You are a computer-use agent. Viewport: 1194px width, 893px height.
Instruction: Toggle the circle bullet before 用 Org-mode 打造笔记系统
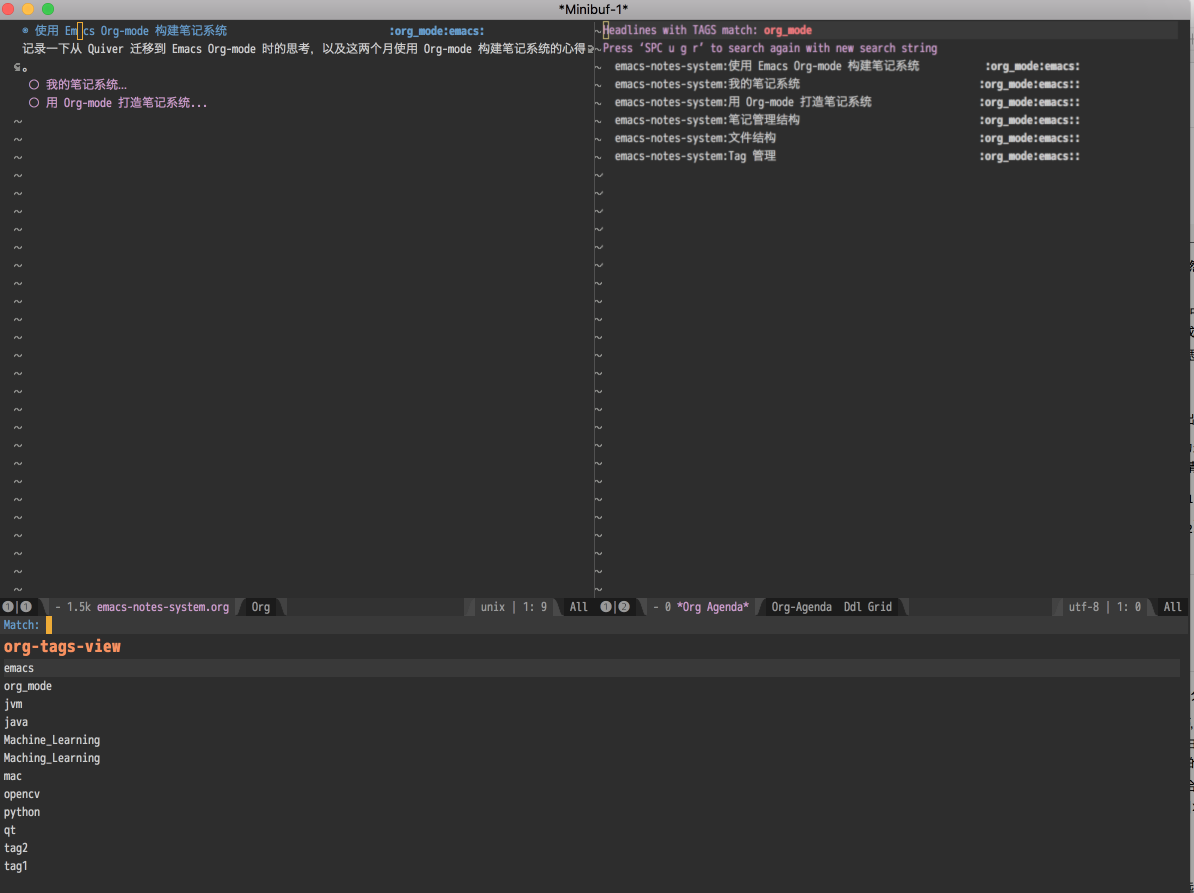pyautogui.click(x=33, y=102)
